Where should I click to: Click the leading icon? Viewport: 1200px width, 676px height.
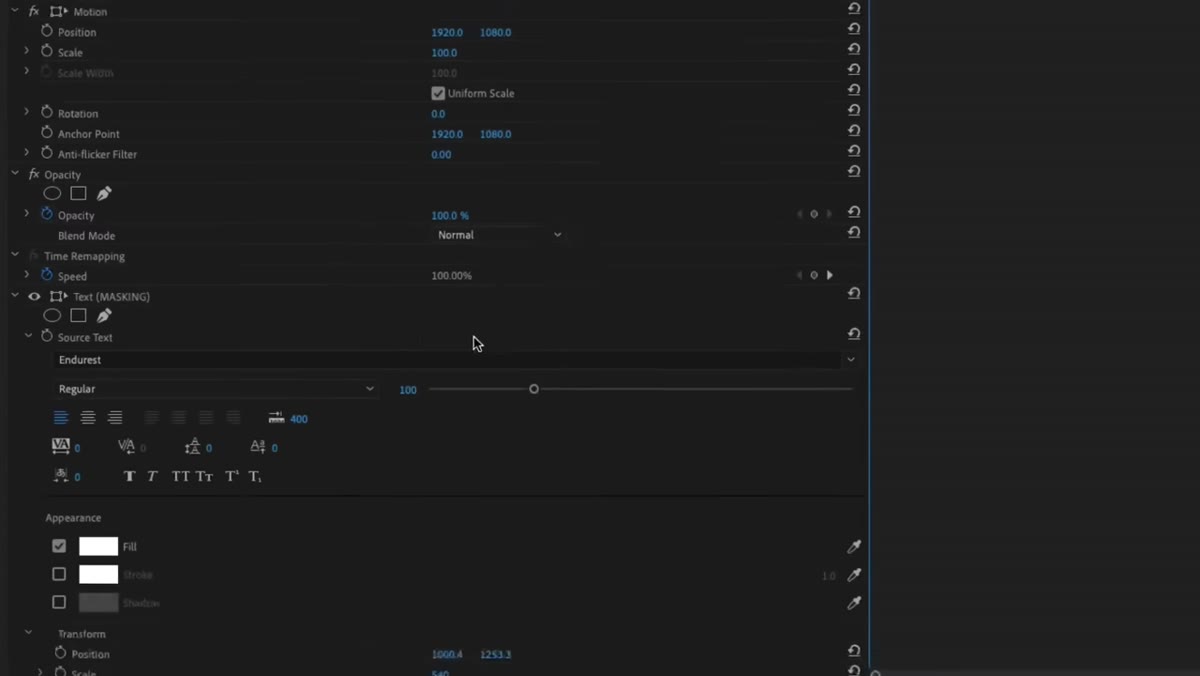tap(193, 446)
